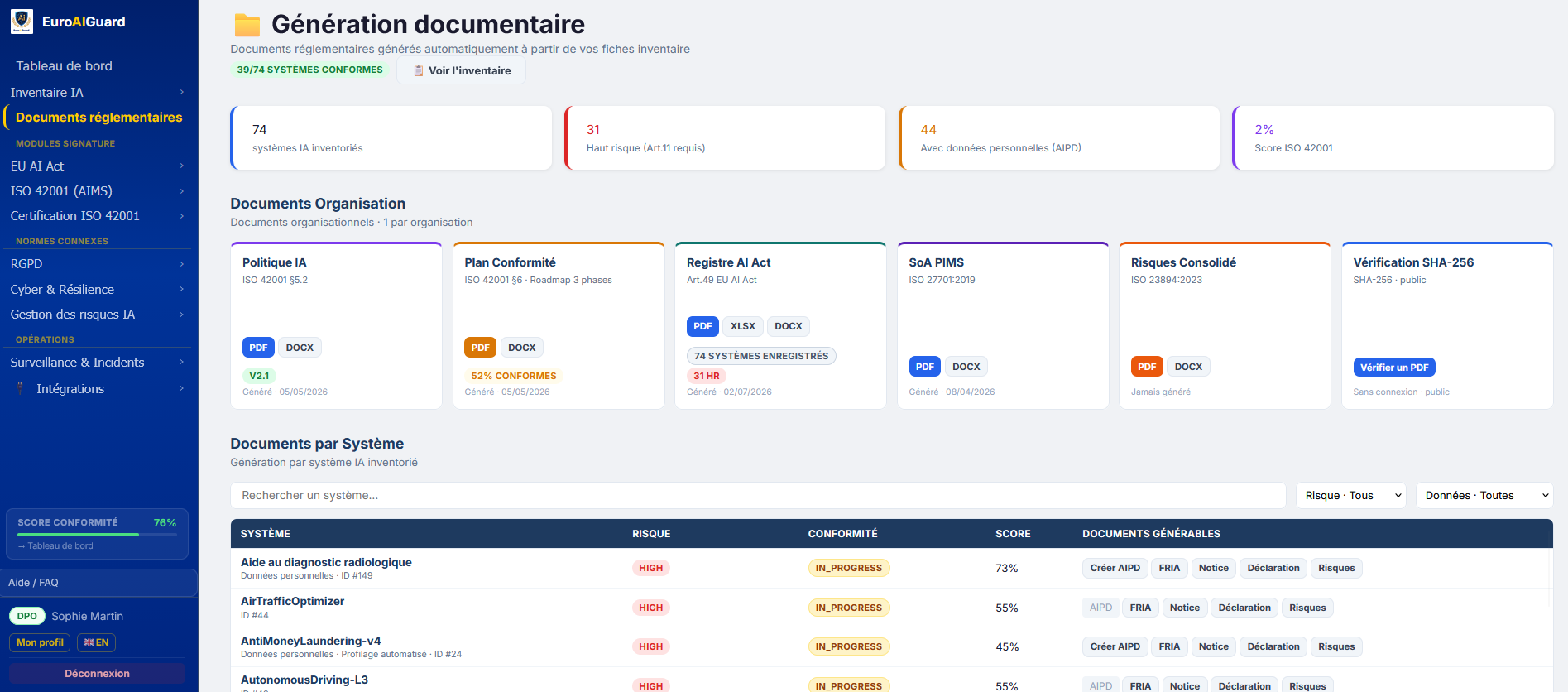Screen dimensions: 1568x692
Task: Open Tableau de bord in sidebar
Action: point(64,66)
